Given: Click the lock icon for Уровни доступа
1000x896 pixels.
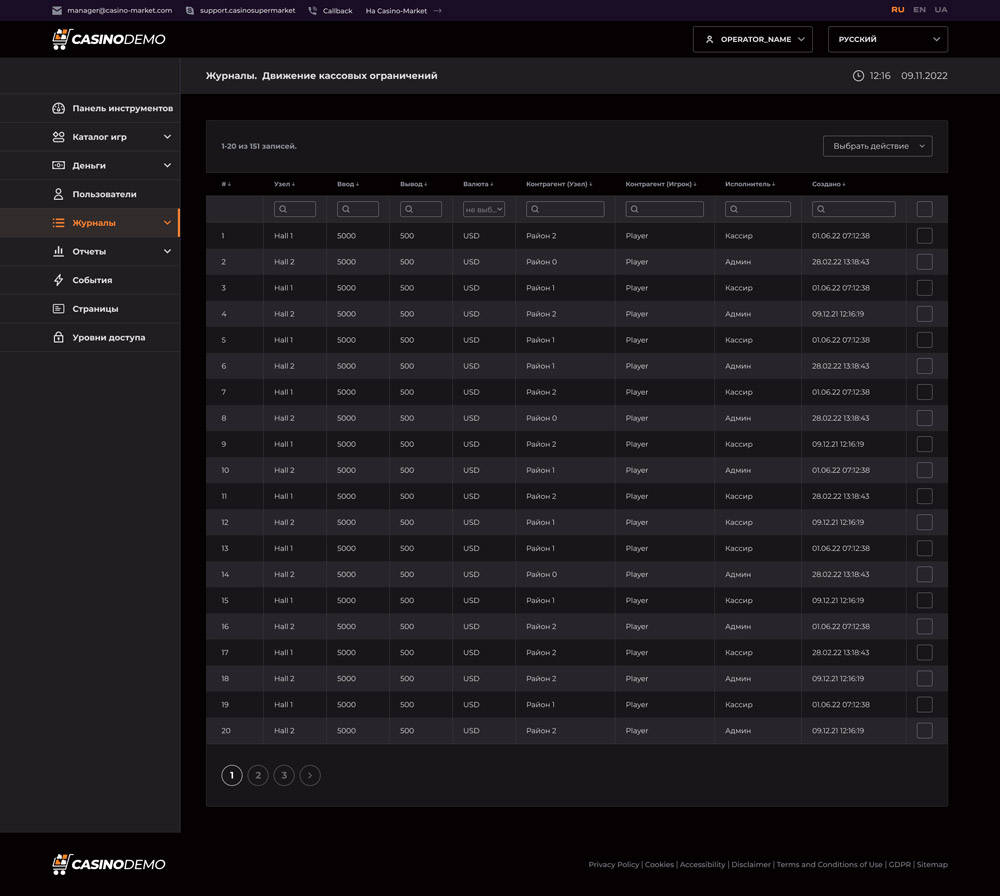Looking at the screenshot, I should point(58,337).
